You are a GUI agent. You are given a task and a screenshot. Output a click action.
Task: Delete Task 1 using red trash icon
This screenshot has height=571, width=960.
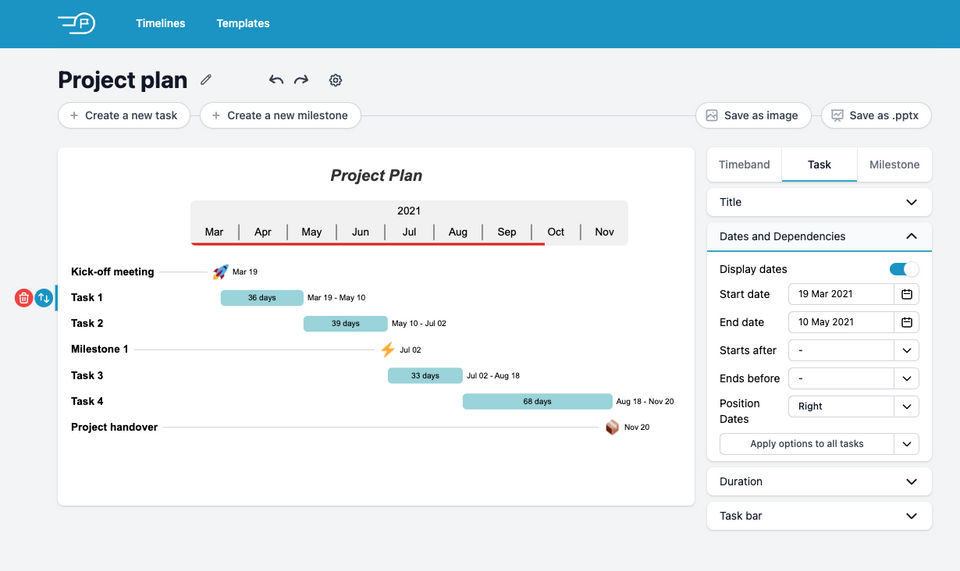coord(24,298)
